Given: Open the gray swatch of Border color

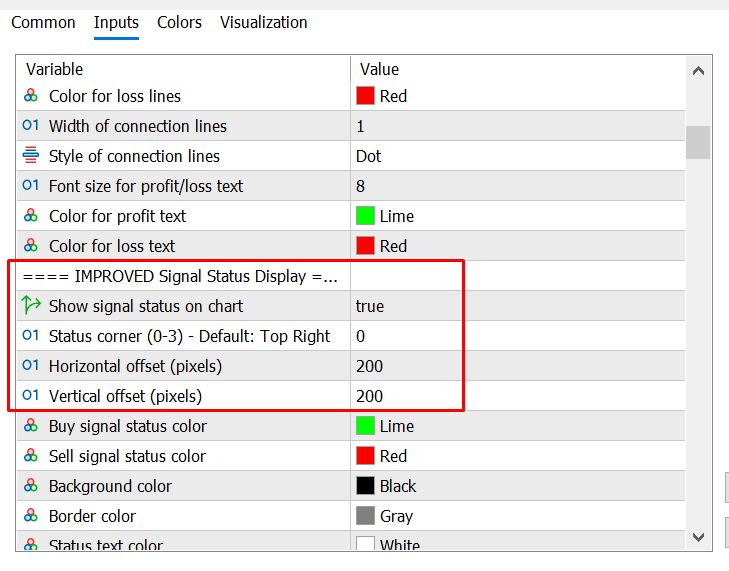Looking at the screenshot, I should 365,516.
